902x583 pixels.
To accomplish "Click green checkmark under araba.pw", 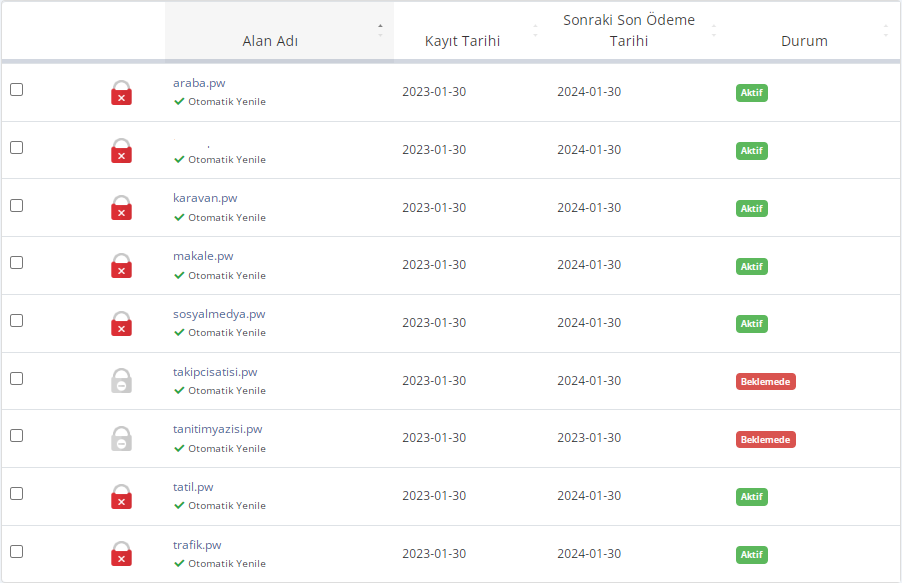I will click(x=179, y=101).
